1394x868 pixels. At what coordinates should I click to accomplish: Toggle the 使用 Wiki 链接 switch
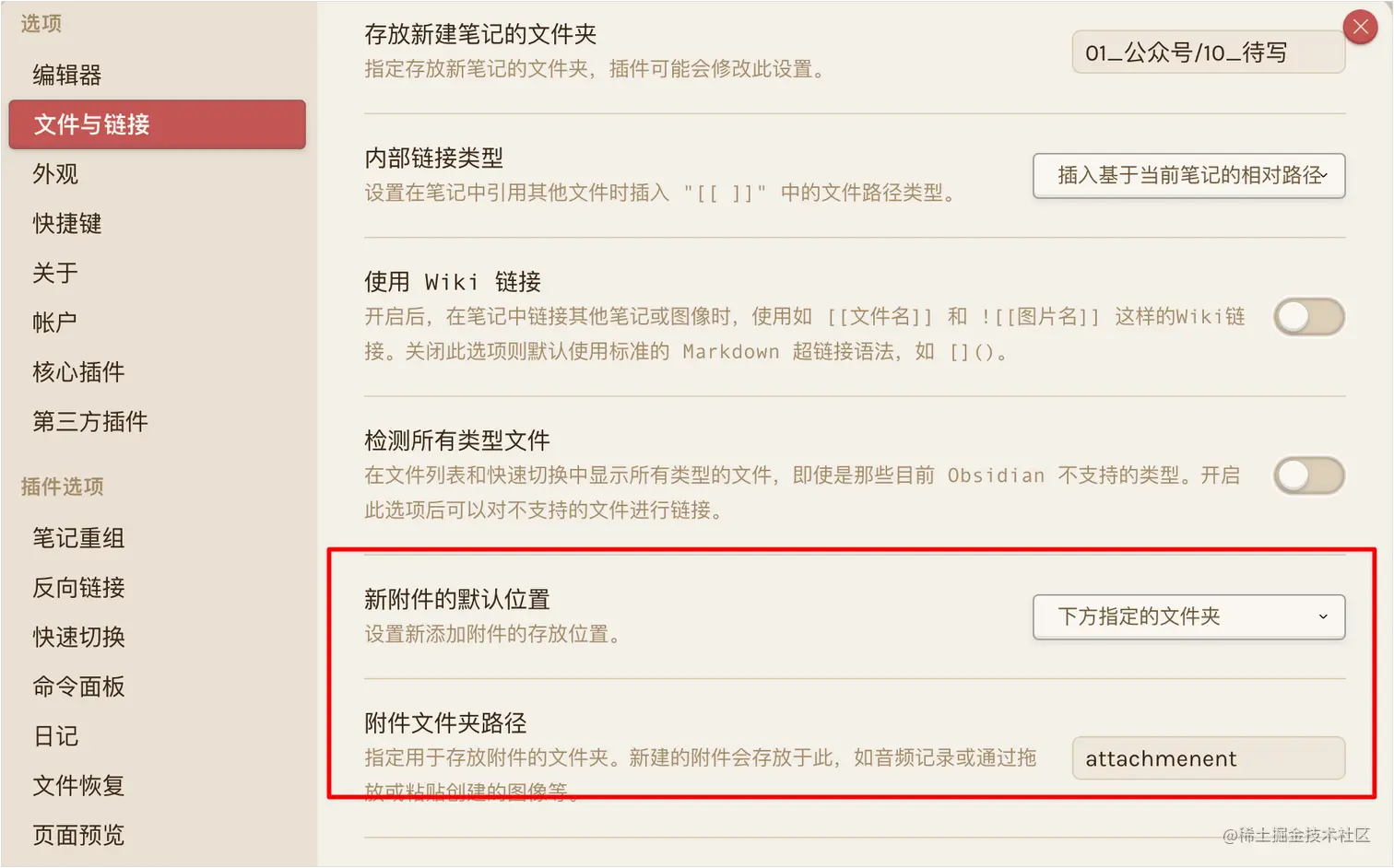(1309, 317)
